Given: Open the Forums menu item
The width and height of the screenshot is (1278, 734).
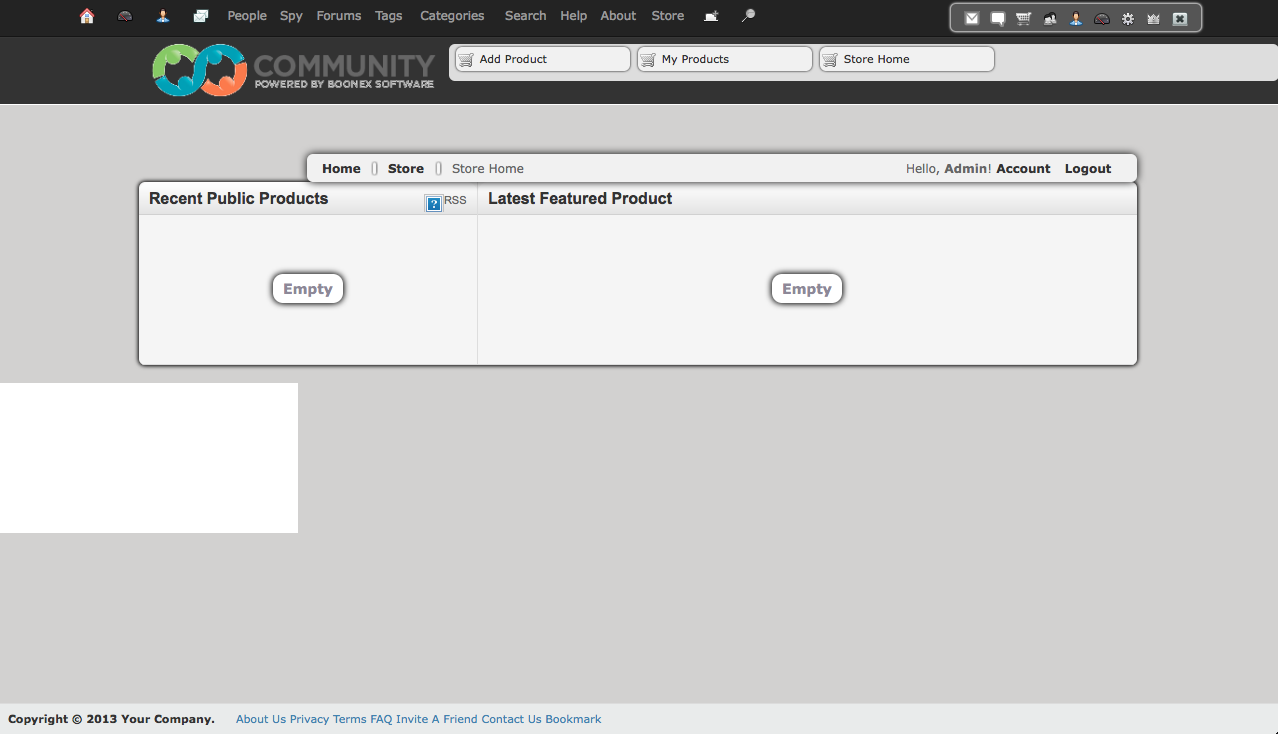Looking at the screenshot, I should pos(339,16).
